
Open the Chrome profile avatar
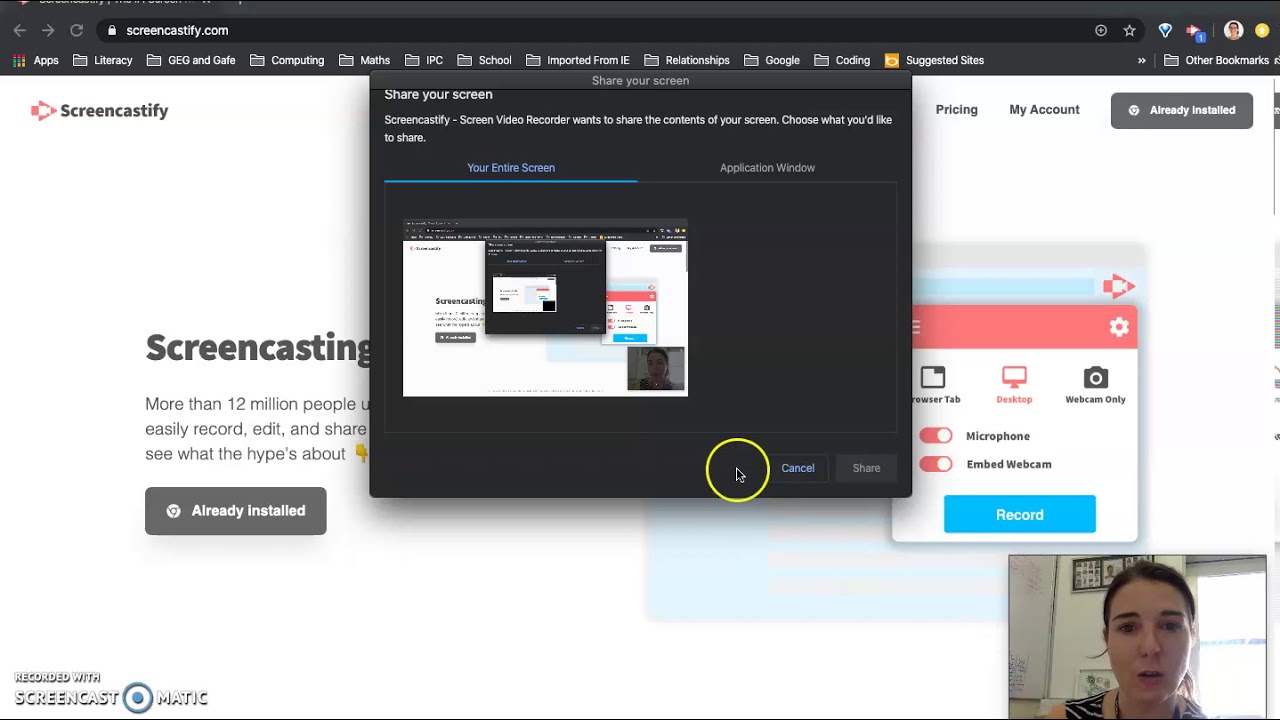[x=1233, y=30]
